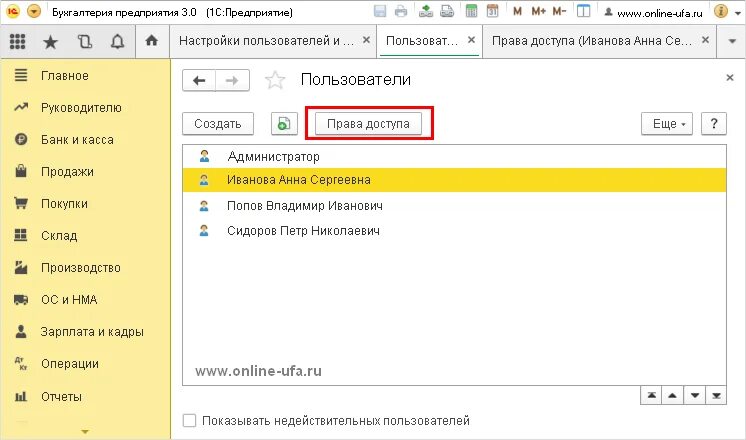The image size is (746, 440).
Task: Click user icon beside Попов Владимир Иванович
Action: (204, 205)
